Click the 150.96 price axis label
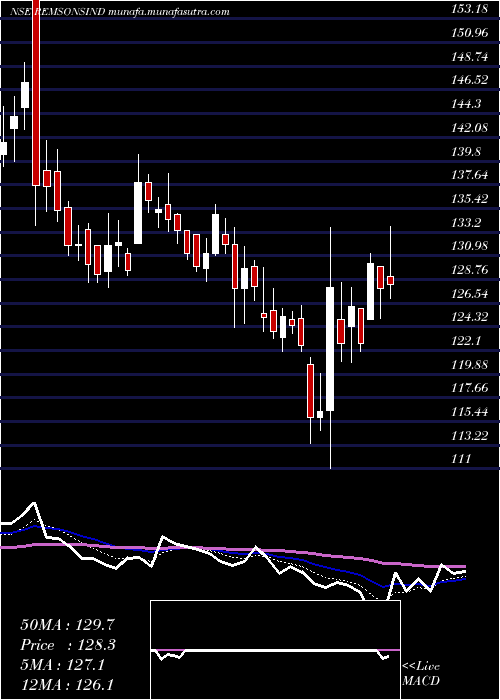 (471, 33)
